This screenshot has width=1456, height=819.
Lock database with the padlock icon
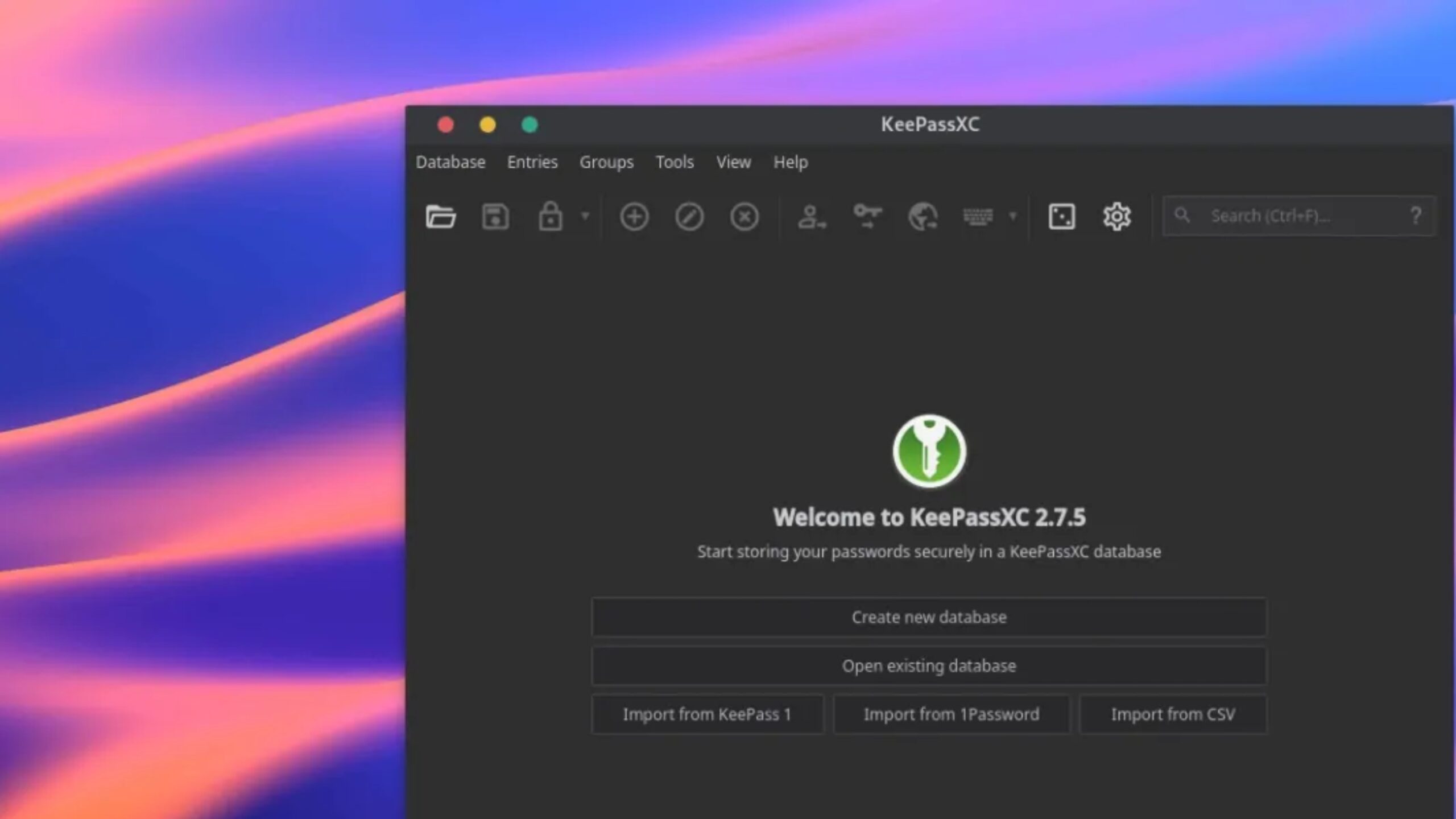point(550,216)
